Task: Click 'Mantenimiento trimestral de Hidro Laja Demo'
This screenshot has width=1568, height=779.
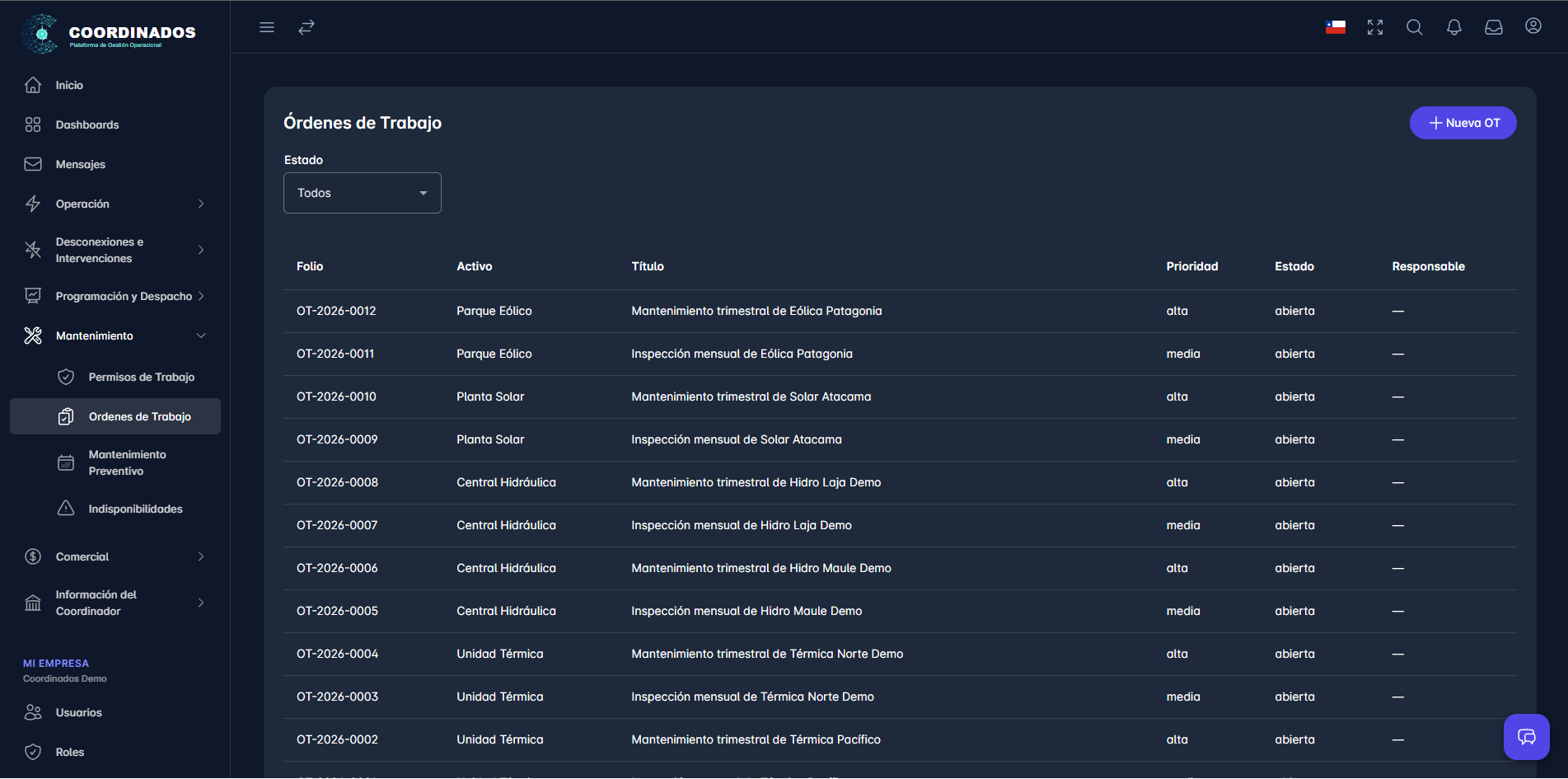Action: pos(756,482)
